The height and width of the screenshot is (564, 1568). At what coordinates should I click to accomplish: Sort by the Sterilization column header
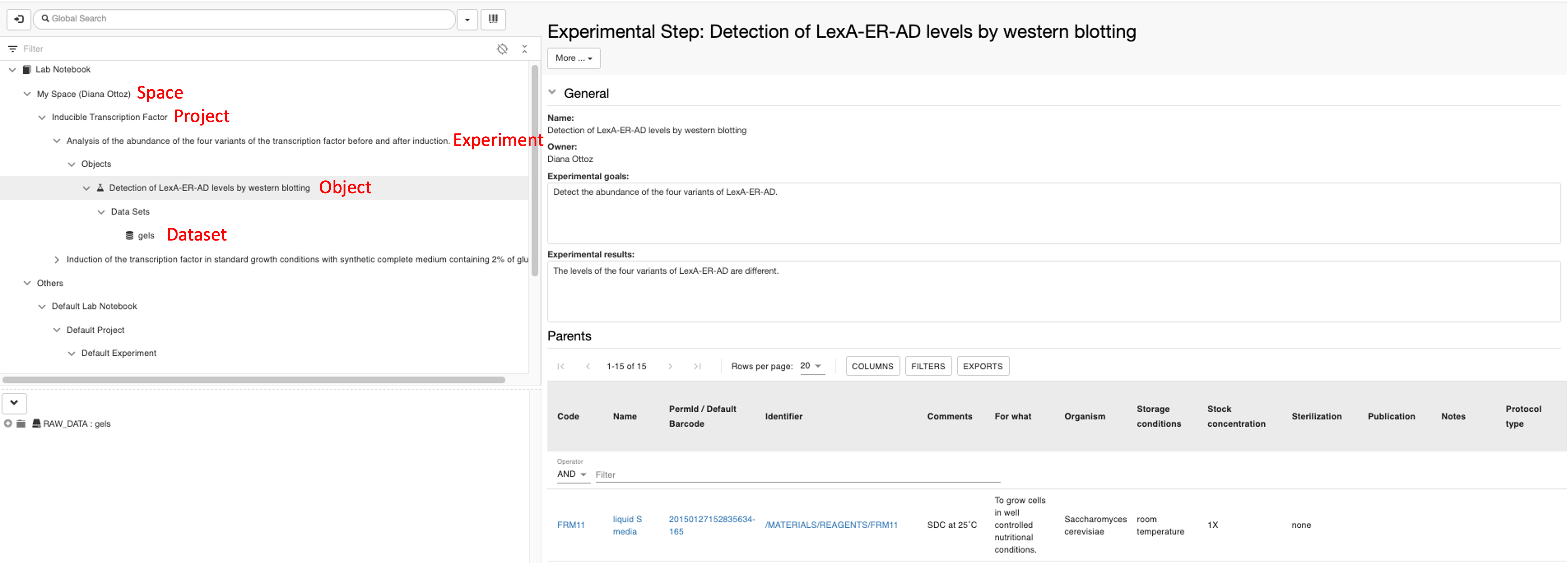pyautogui.click(x=1316, y=417)
